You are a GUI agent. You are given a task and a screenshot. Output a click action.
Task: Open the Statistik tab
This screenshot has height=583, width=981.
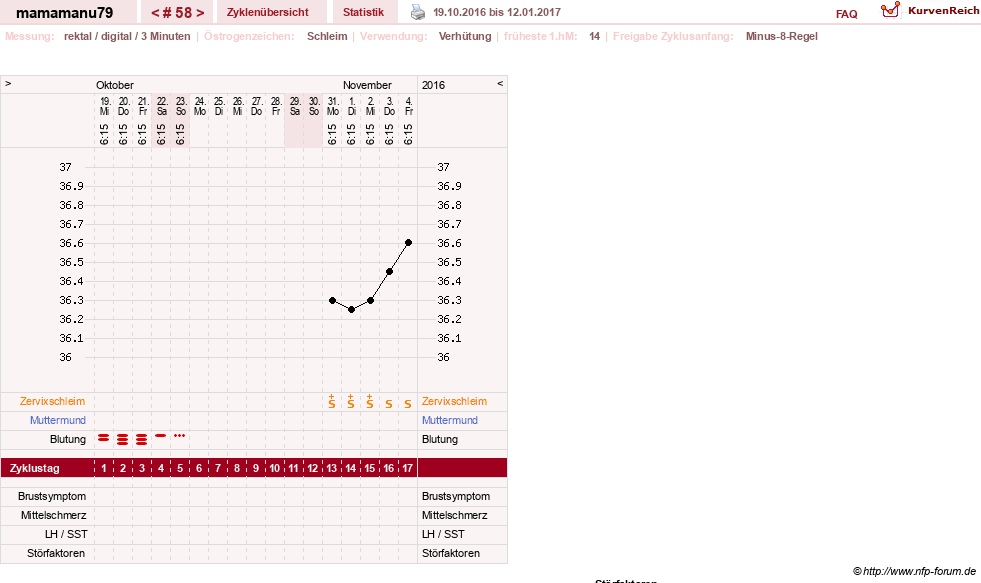point(363,12)
